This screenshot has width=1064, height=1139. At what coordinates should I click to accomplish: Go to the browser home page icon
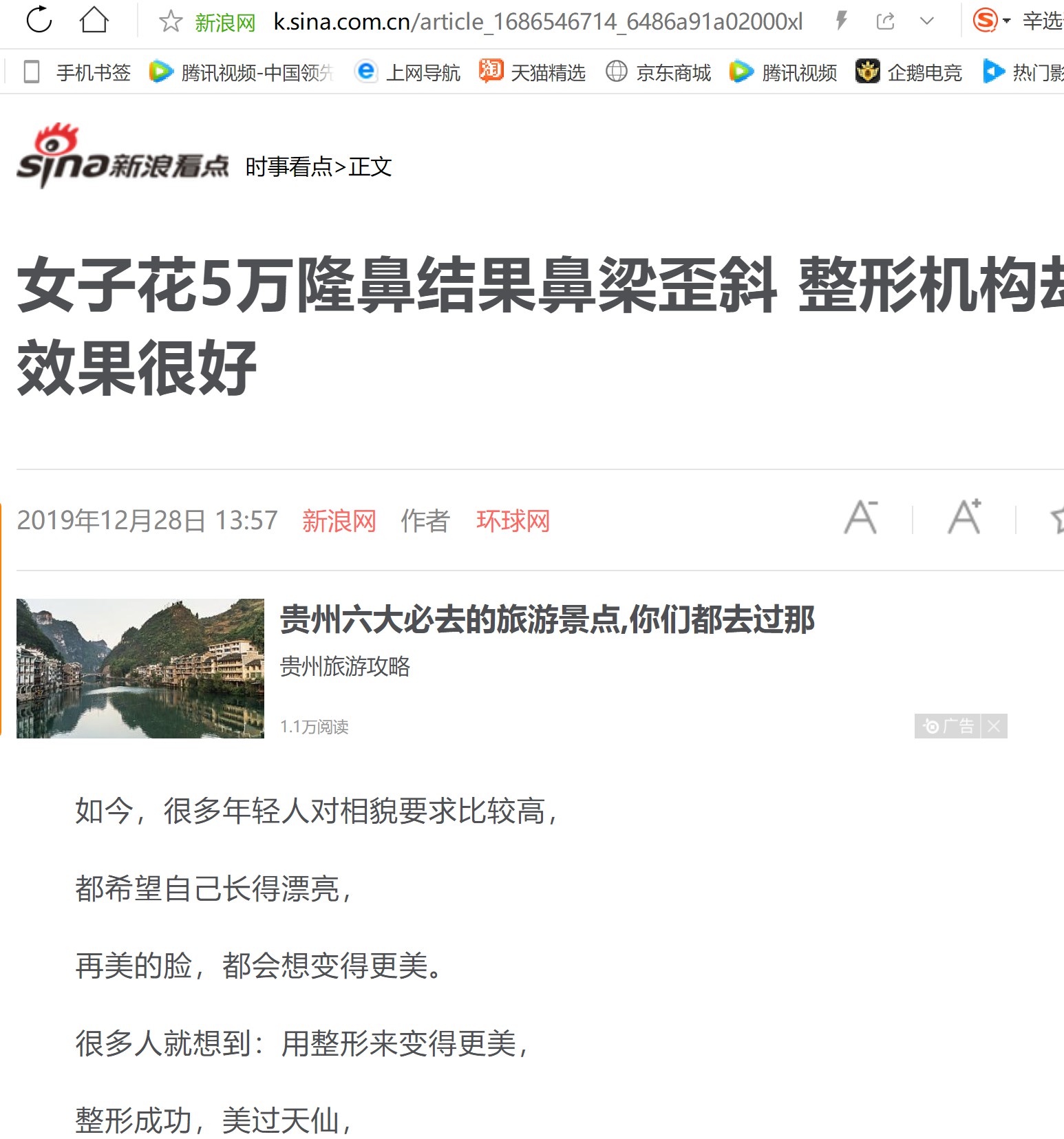[94, 20]
